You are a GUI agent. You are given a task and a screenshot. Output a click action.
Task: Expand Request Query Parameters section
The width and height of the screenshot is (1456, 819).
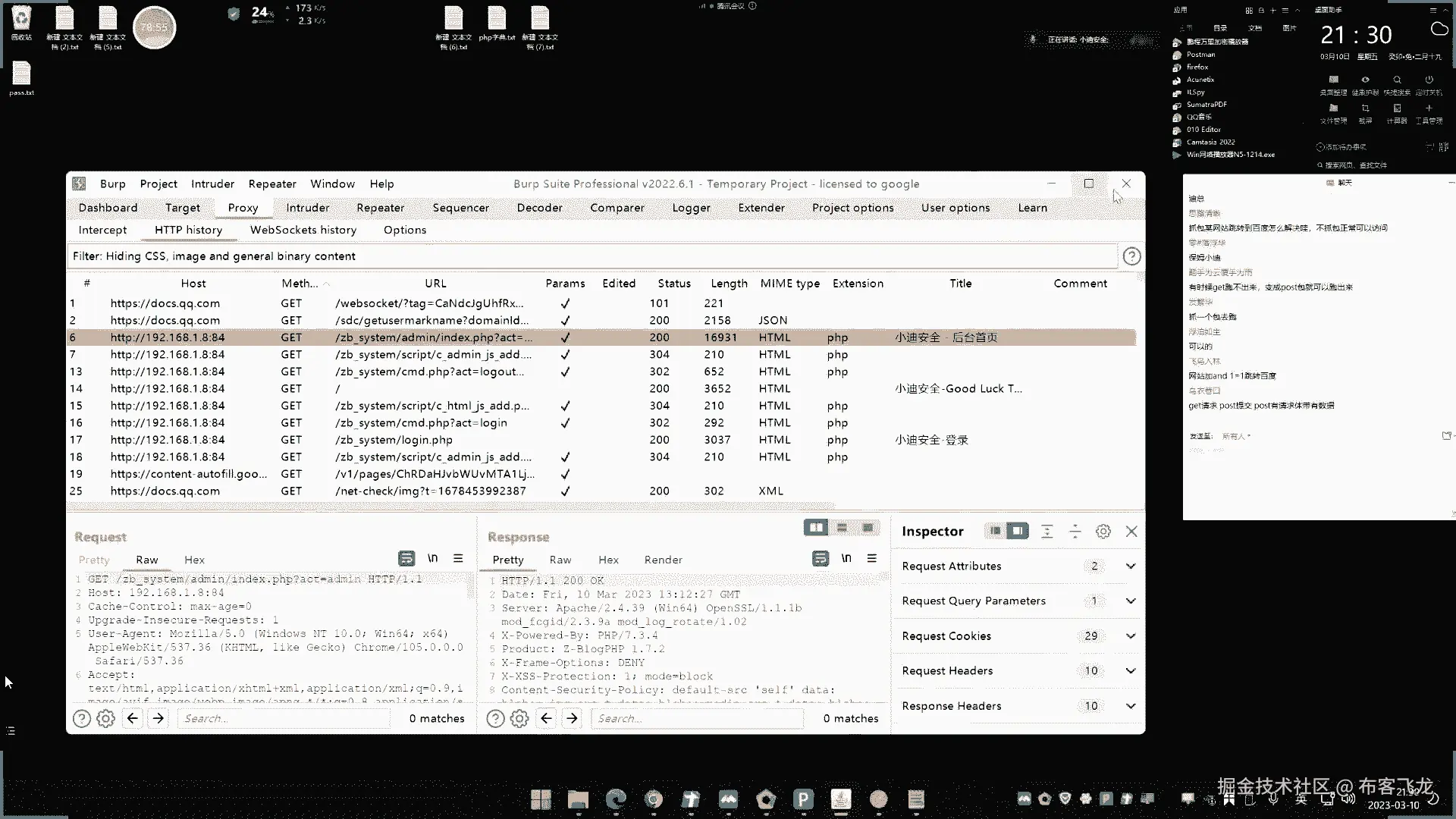tap(1130, 601)
